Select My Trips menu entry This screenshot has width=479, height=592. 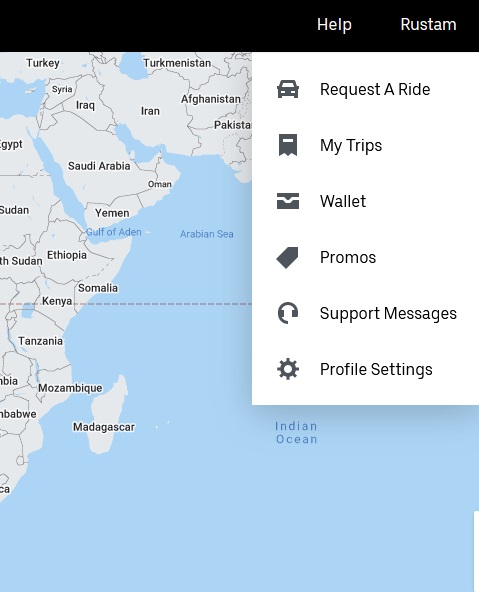pyautogui.click(x=351, y=146)
